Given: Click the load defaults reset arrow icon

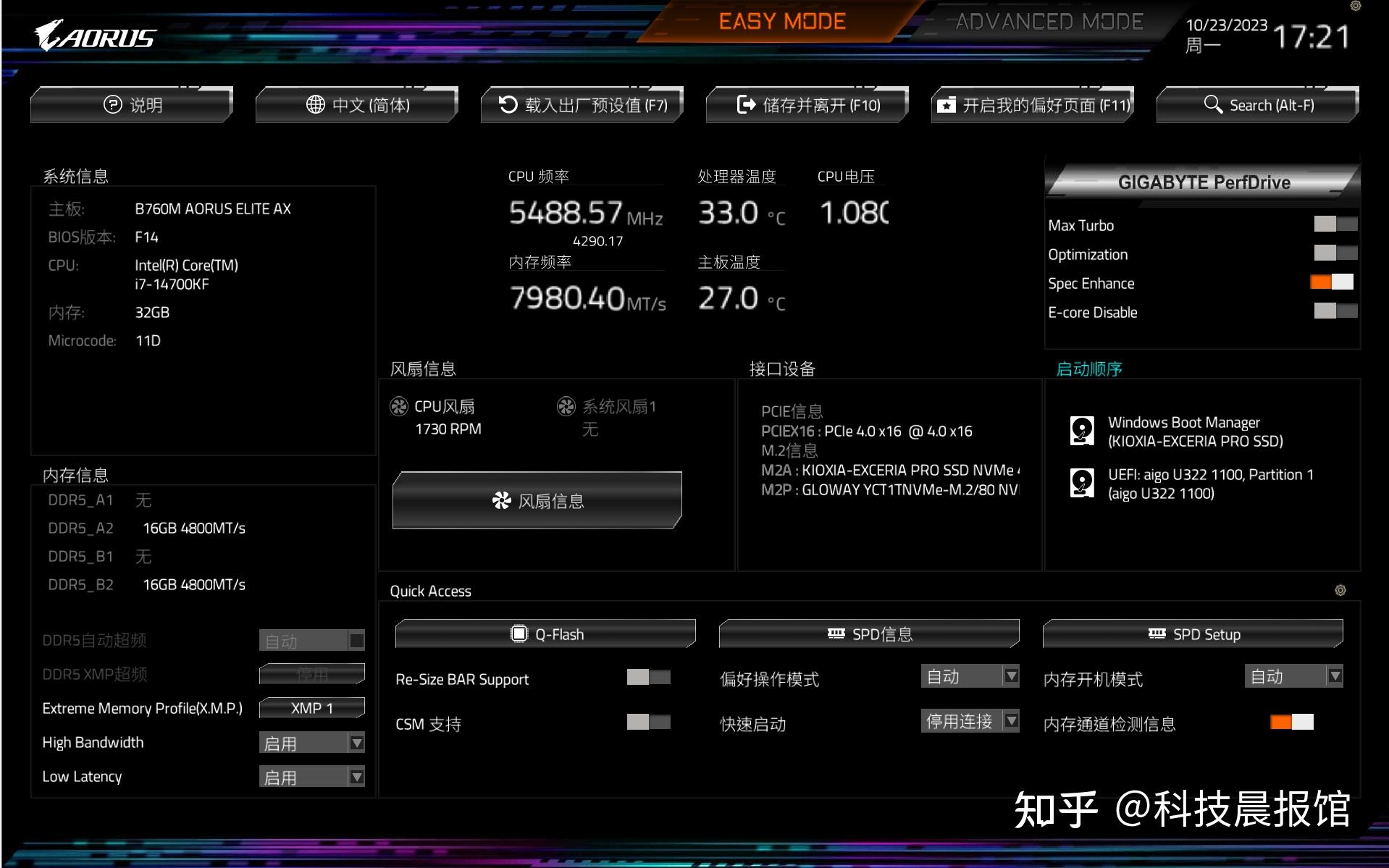Looking at the screenshot, I should [508, 104].
